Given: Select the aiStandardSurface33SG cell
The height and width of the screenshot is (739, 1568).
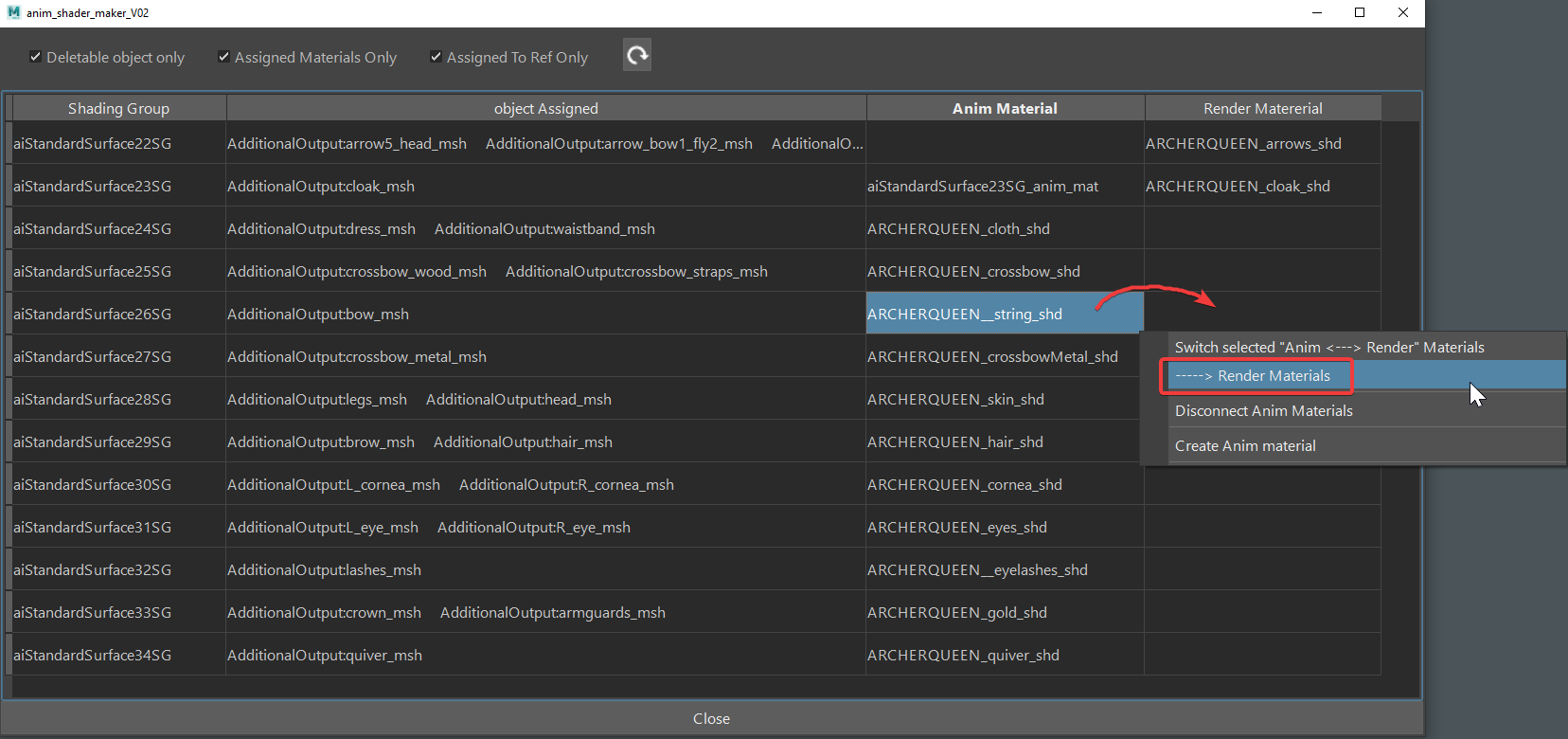Looking at the screenshot, I should pyautogui.click(x=119, y=612).
